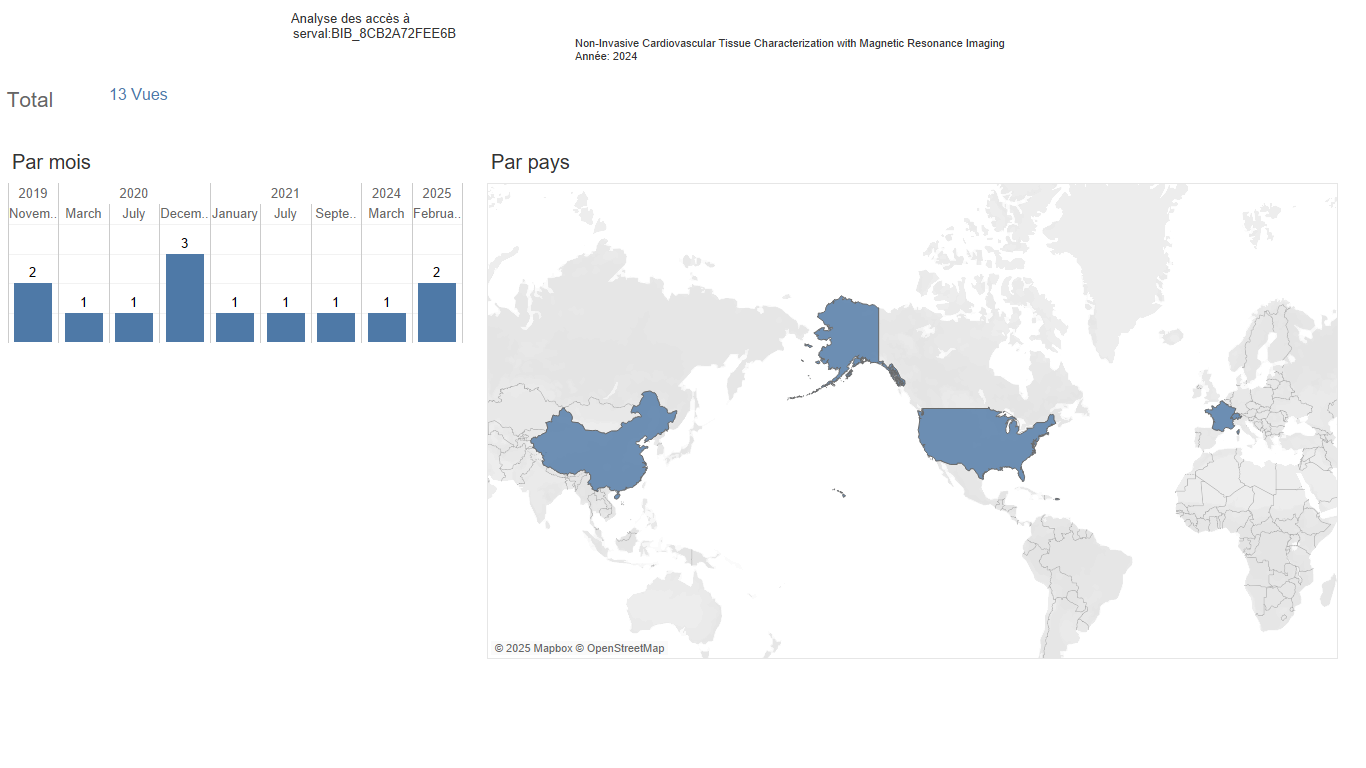
Task: Select the December 2020 bar
Action: (x=185, y=298)
